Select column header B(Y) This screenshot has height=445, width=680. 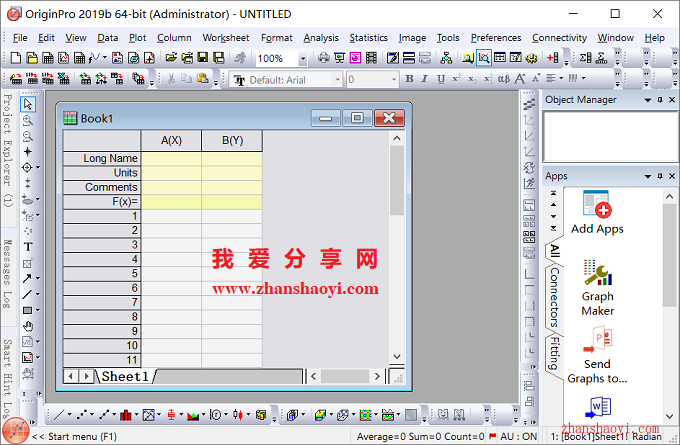point(232,141)
